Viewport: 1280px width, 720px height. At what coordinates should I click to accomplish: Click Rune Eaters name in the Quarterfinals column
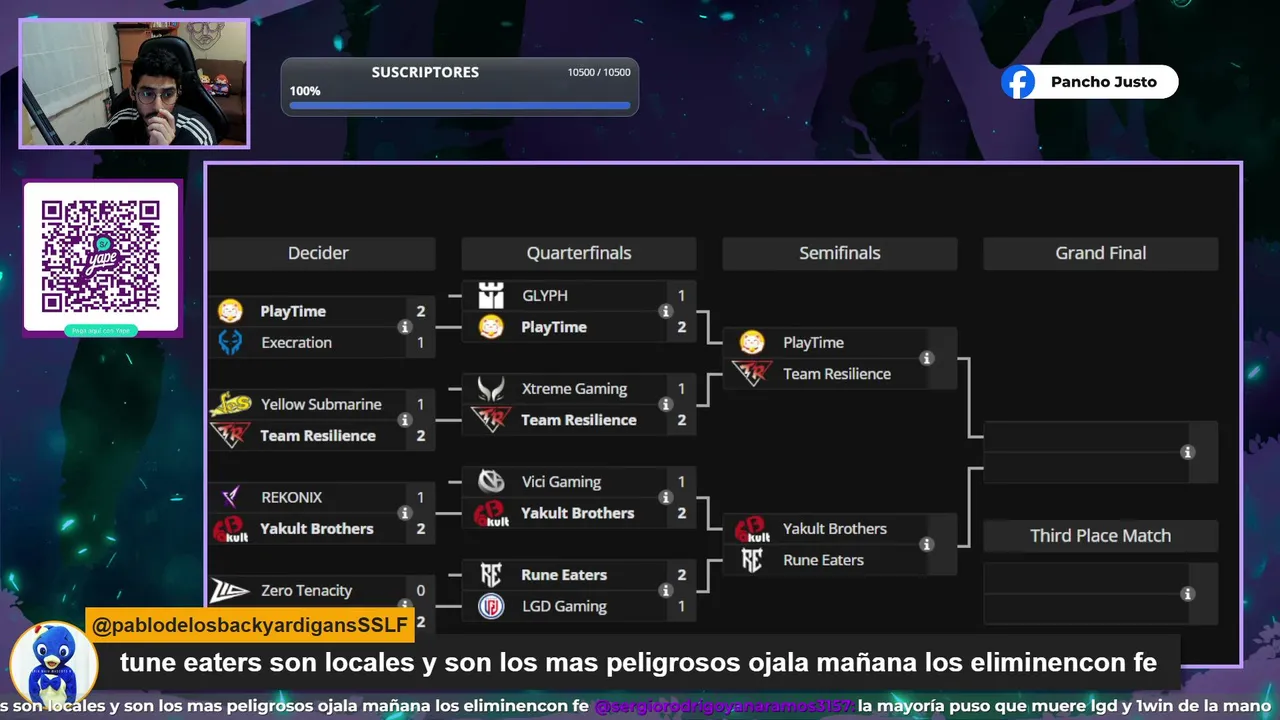pos(564,575)
